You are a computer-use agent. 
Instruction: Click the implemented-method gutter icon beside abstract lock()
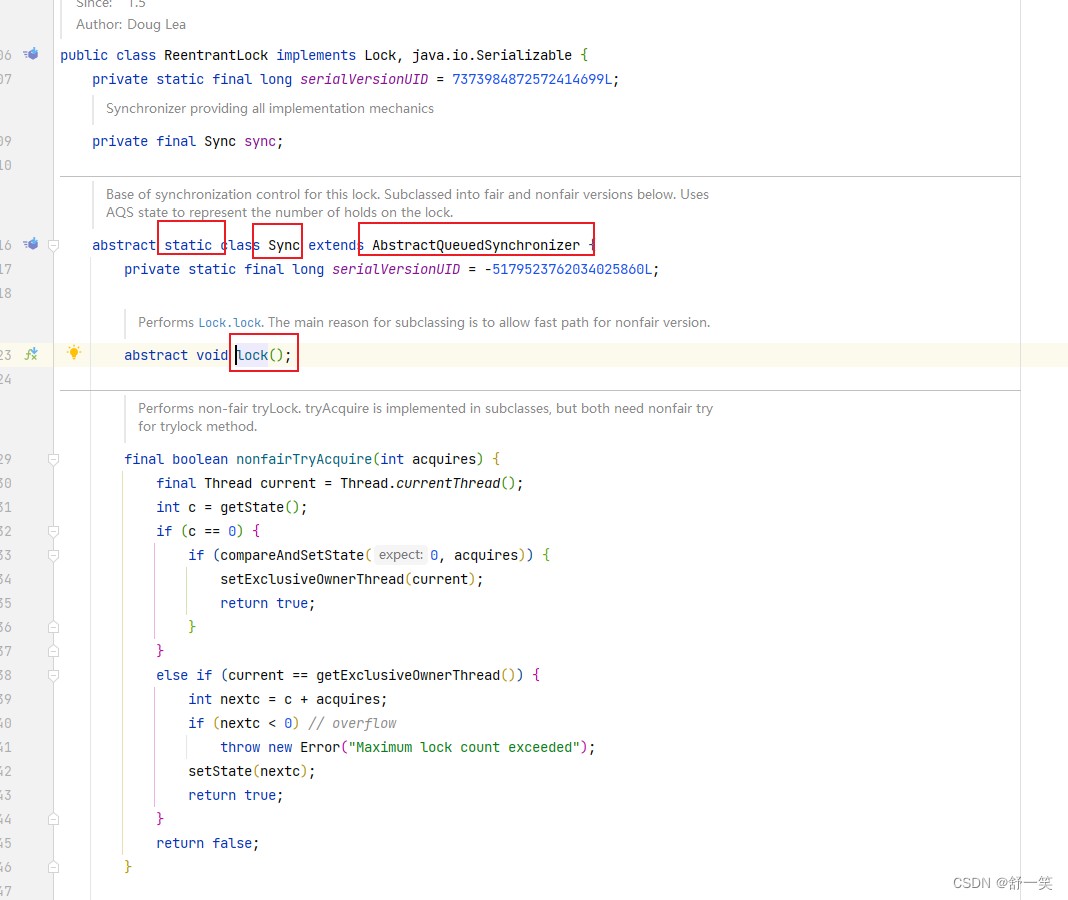(x=31, y=354)
